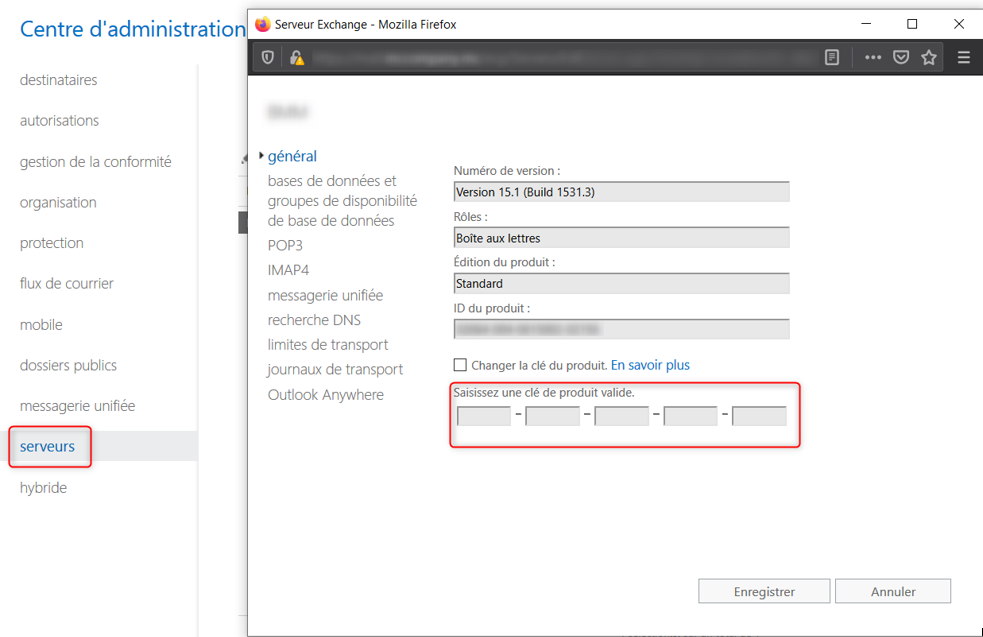The height and width of the screenshot is (637, 983).
Task: Open 'protection' in the admin center sidebar
Action: pos(51,243)
